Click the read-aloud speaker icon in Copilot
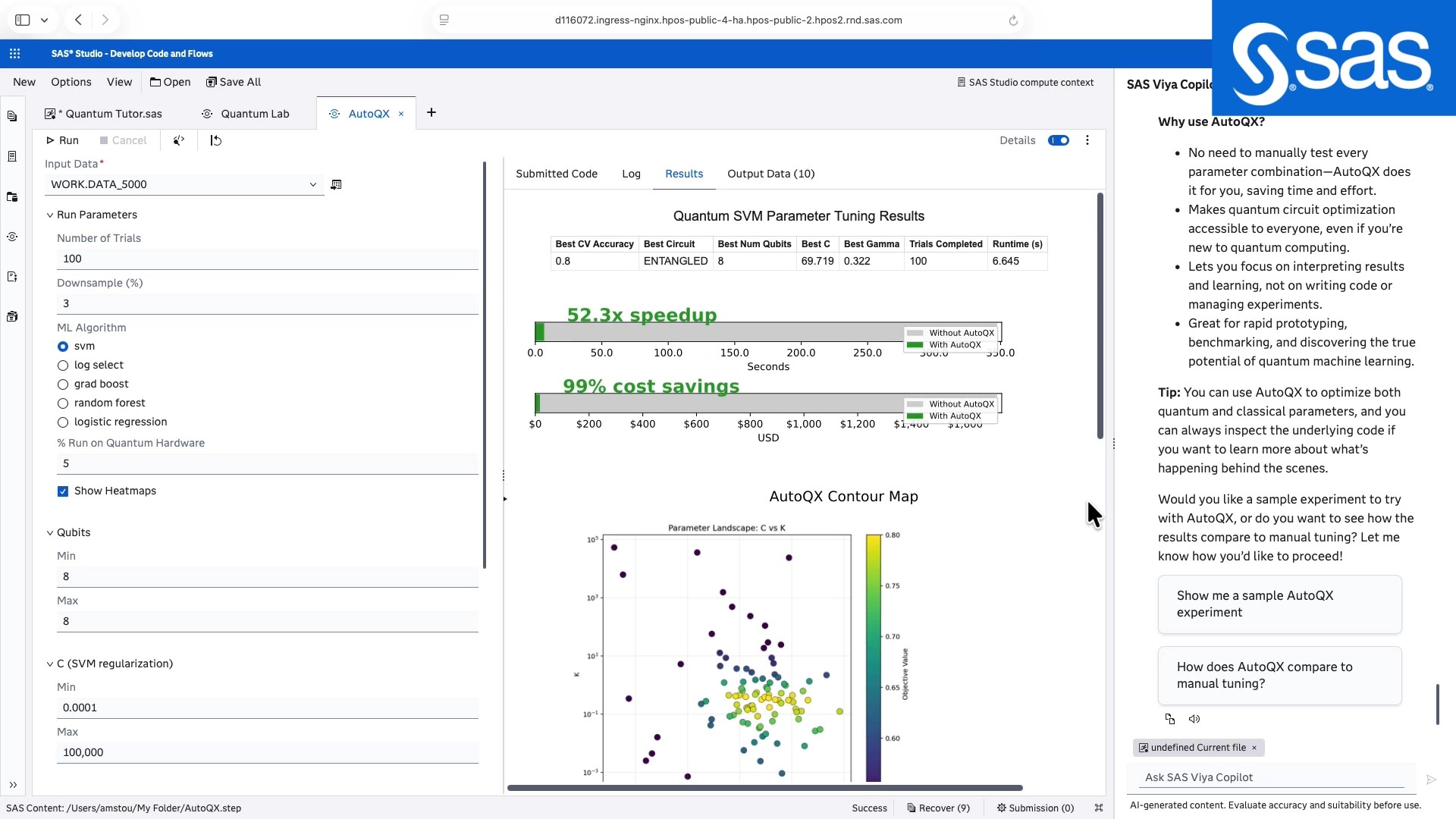The height and width of the screenshot is (819, 1456). [x=1194, y=718]
